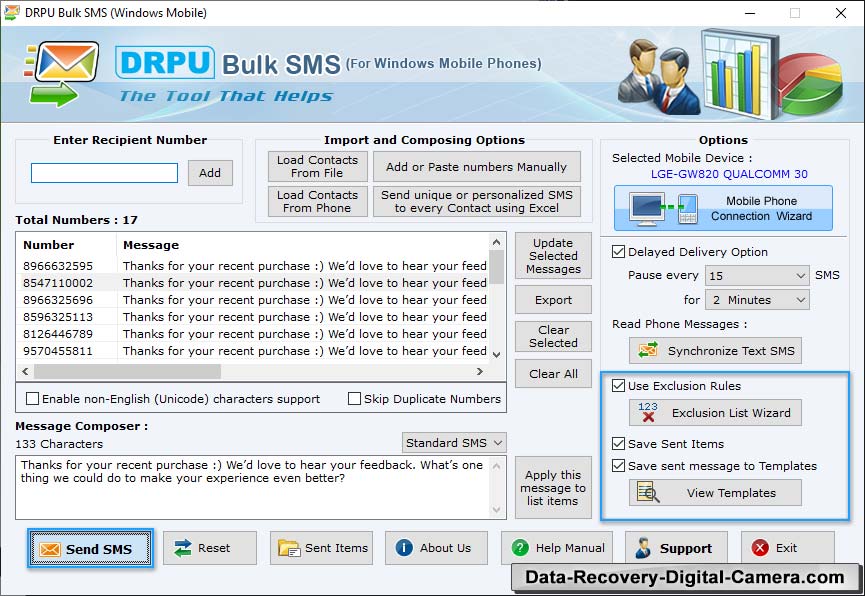Click the Synchronize Text SMS icon
This screenshot has width=865, height=596.
tap(648, 350)
